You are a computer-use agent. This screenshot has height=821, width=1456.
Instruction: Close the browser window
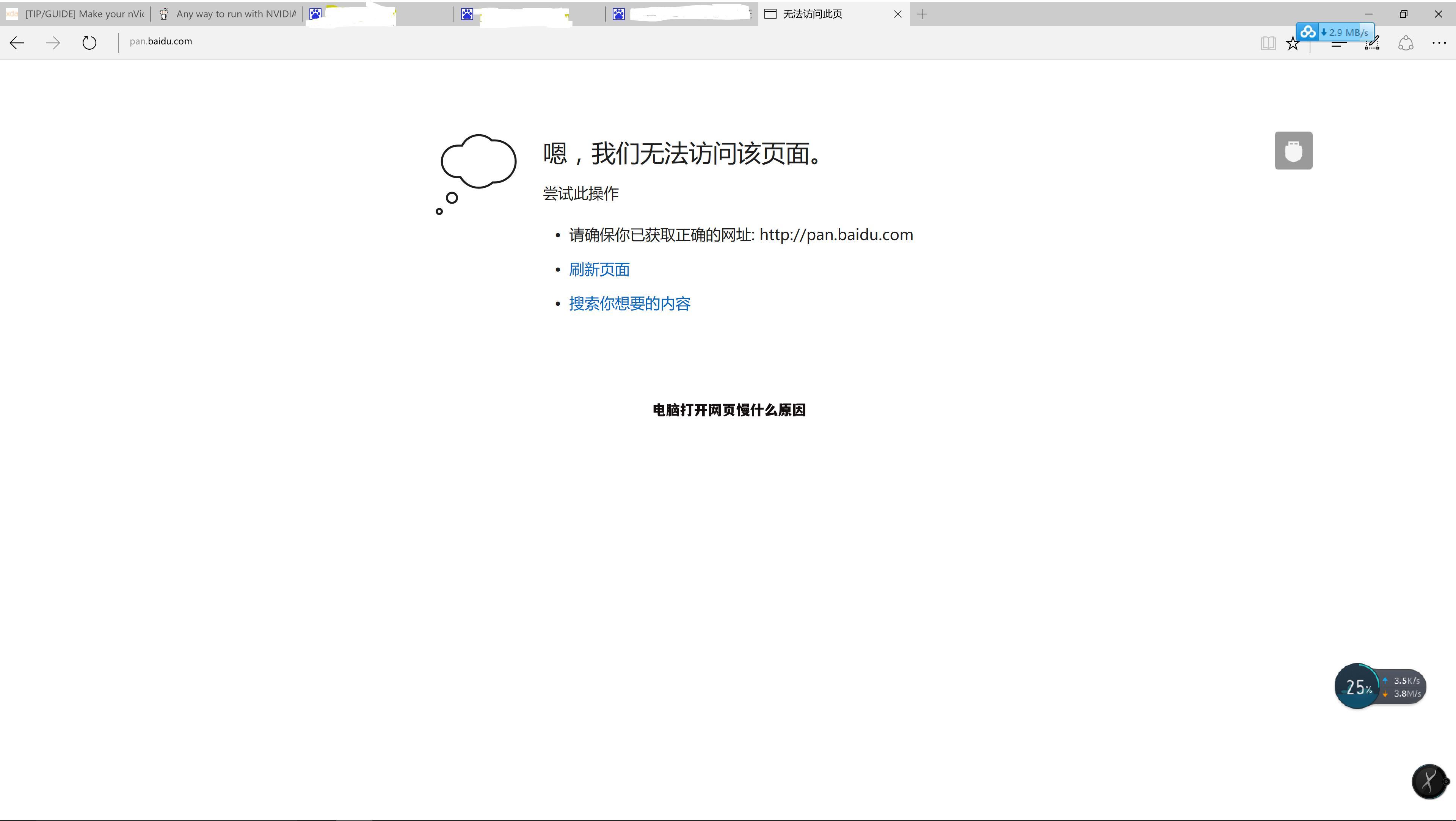click(1439, 14)
